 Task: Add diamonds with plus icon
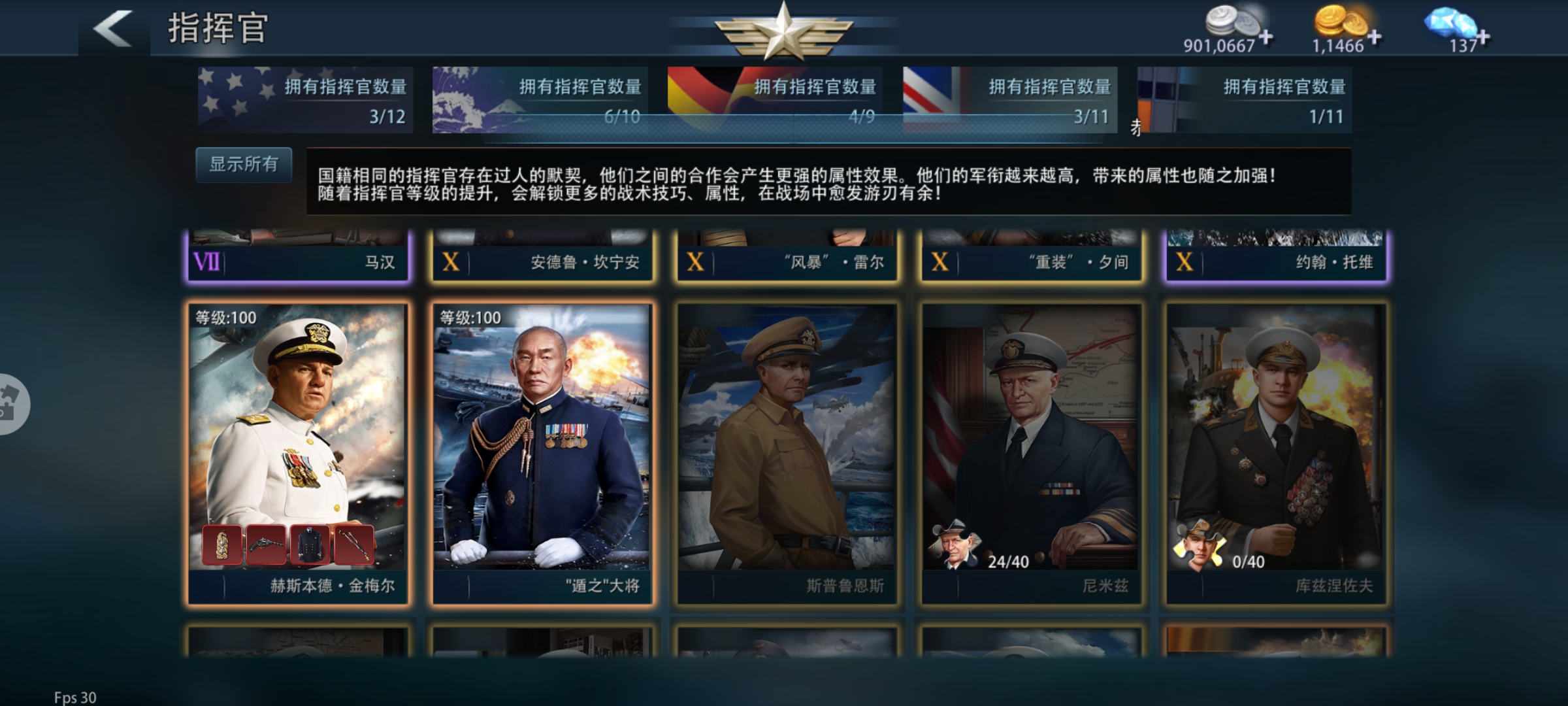(x=1483, y=37)
